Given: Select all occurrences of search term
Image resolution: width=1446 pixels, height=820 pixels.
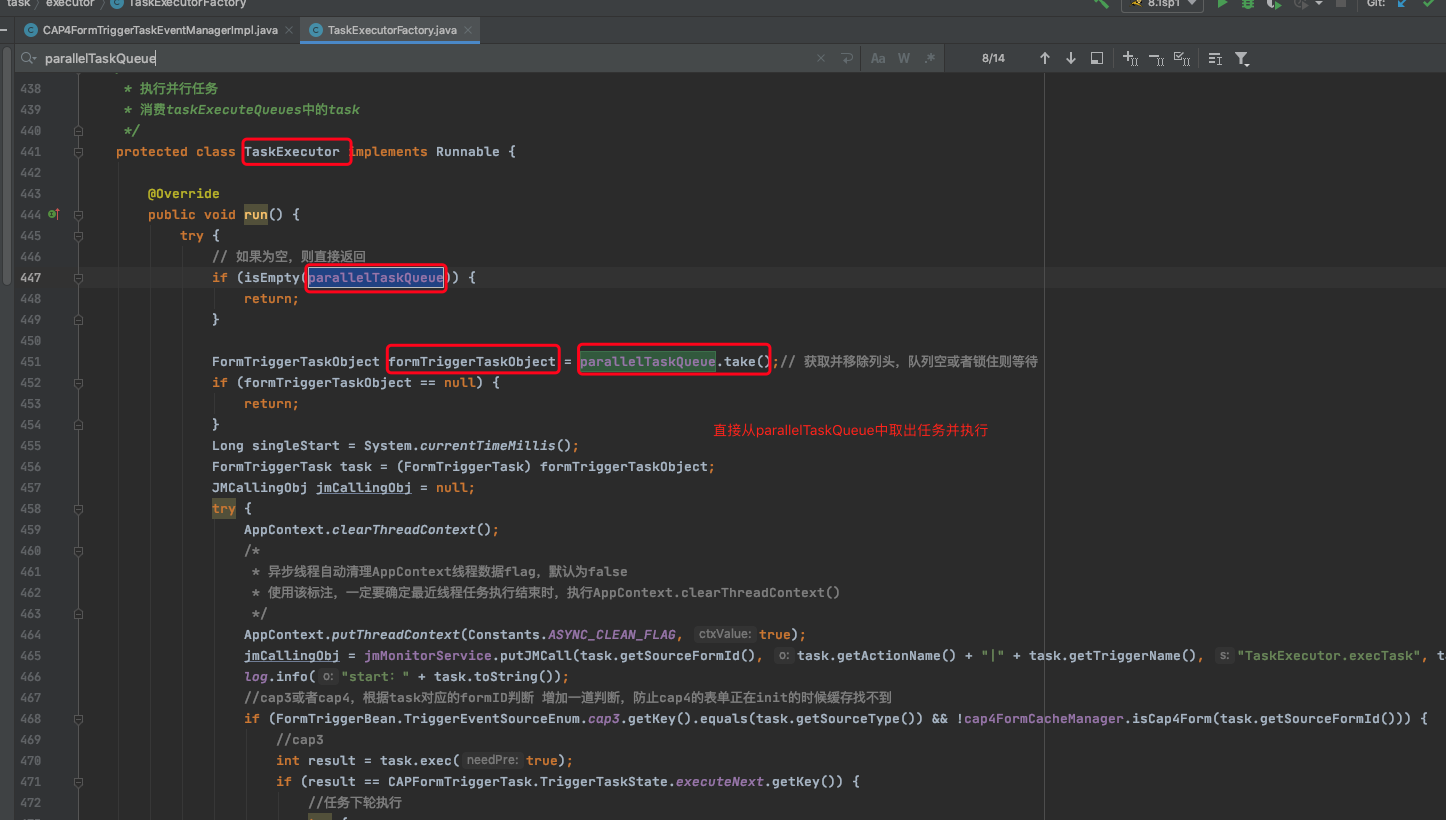Looking at the screenshot, I should coord(1181,59).
